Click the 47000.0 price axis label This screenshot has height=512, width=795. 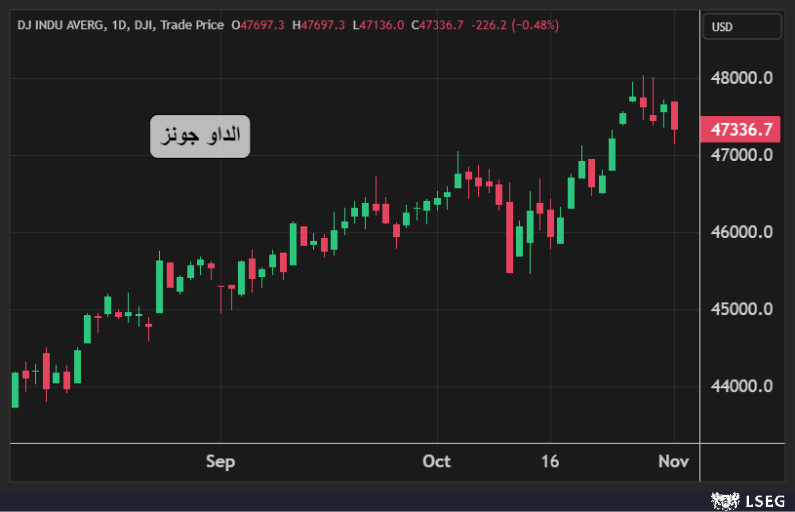click(741, 155)
